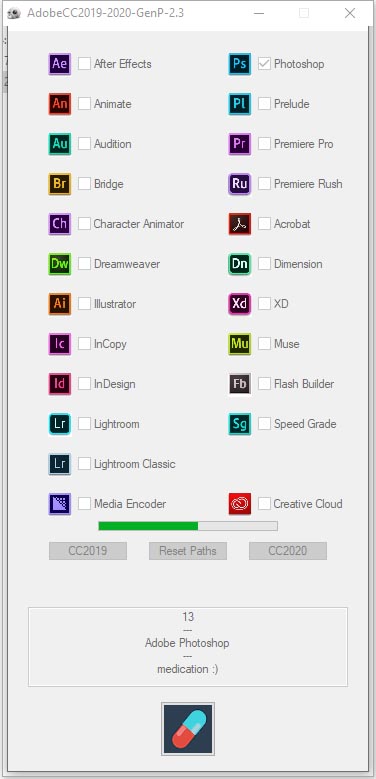Click the Animate An icon
Screen dimensions: 376x779
60,104
